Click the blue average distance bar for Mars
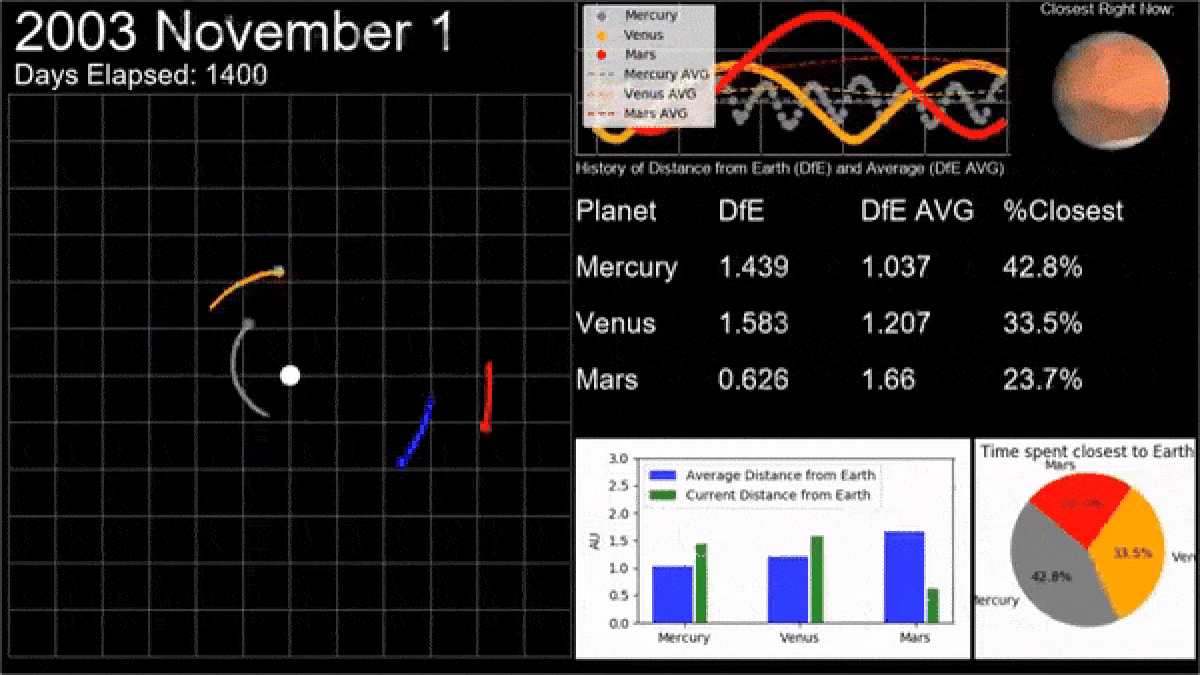The width and height of the screenshot is (1200, 675). coord(904,577)
